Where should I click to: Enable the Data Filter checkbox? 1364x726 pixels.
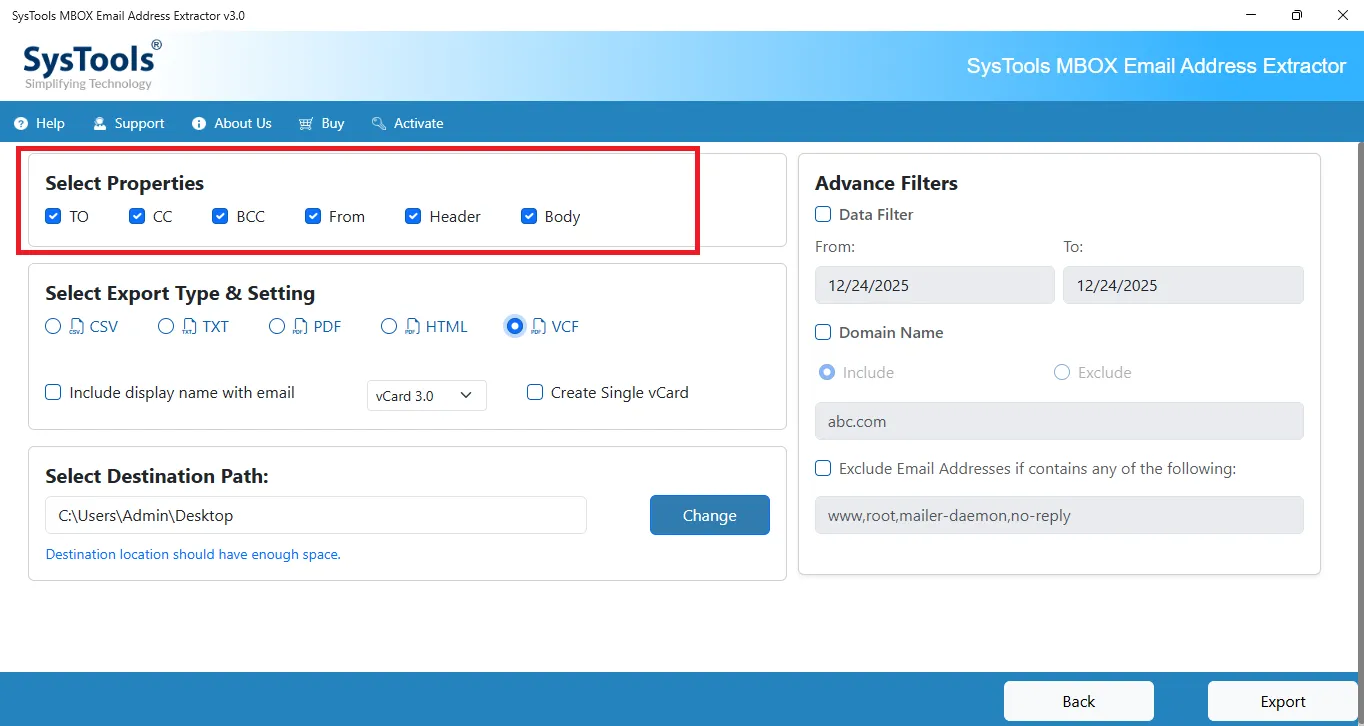(x=823, y=214)
